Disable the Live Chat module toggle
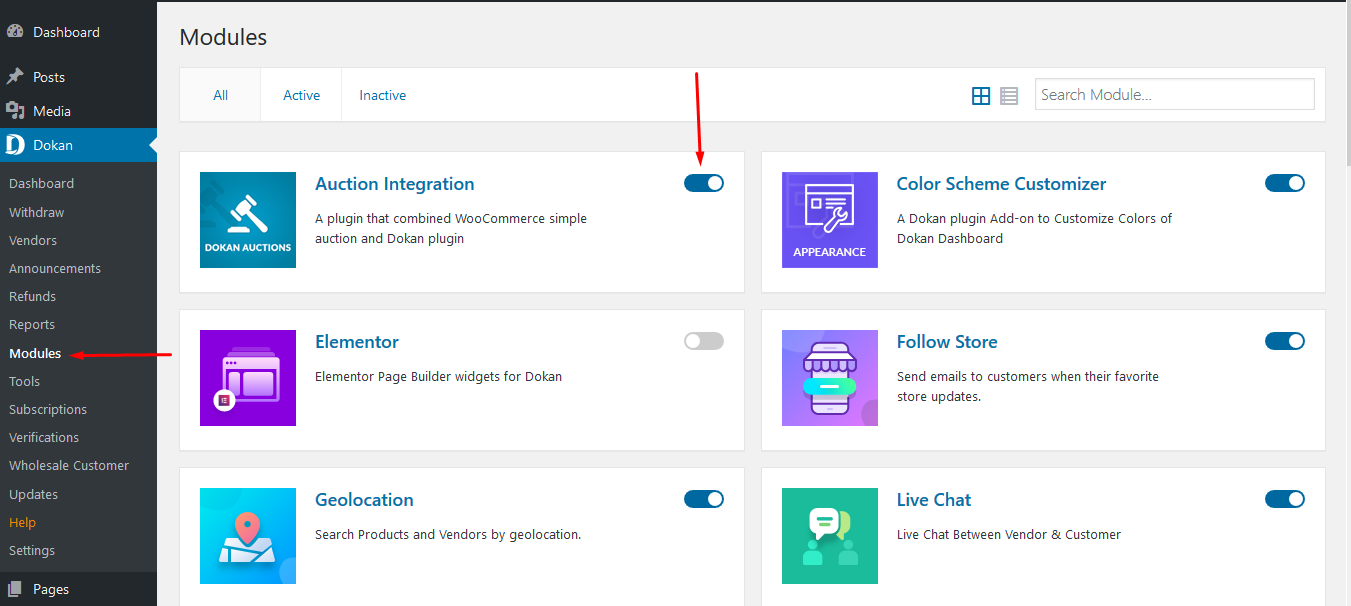The image size is (1351, 606). 1285,499
